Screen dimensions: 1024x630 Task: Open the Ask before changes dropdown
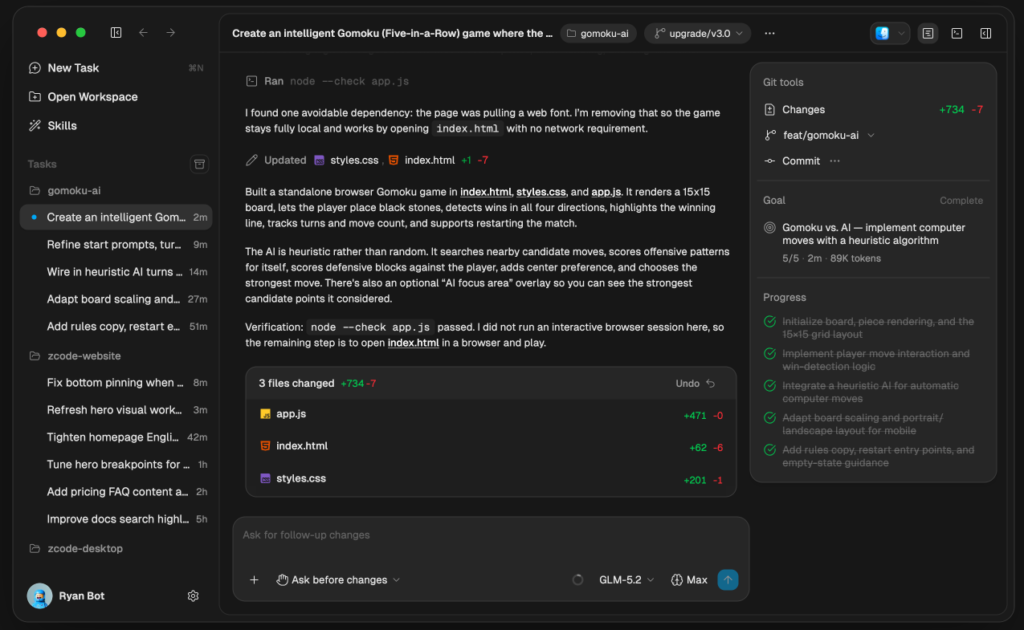[338, 580]
